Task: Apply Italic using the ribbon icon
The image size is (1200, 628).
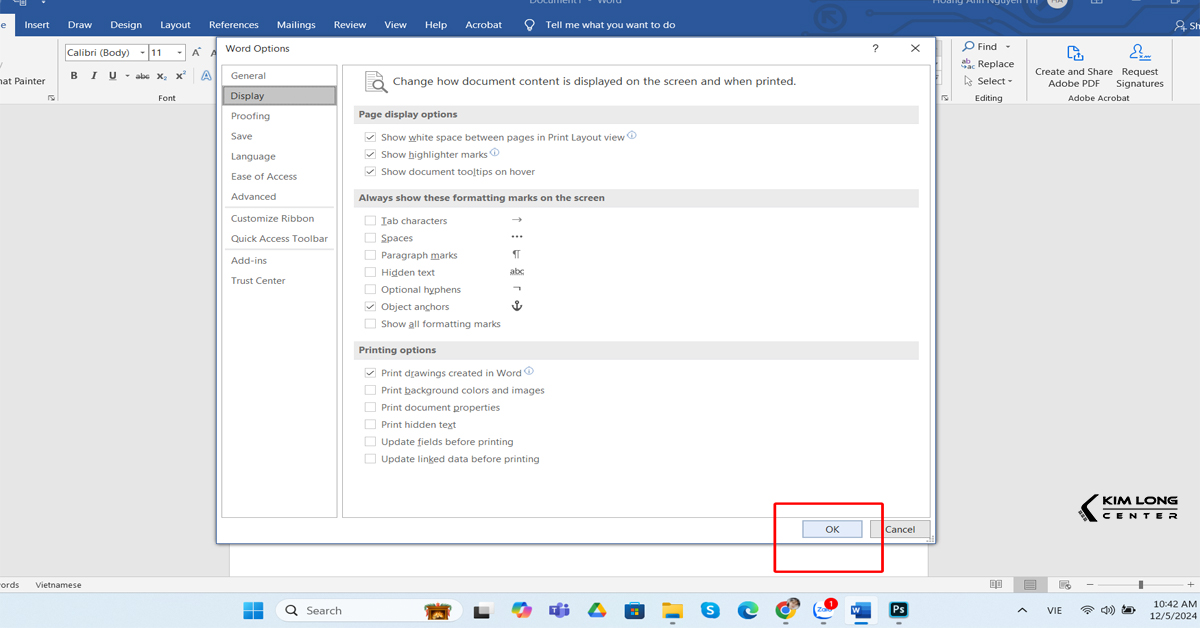Action: (93, 76)
